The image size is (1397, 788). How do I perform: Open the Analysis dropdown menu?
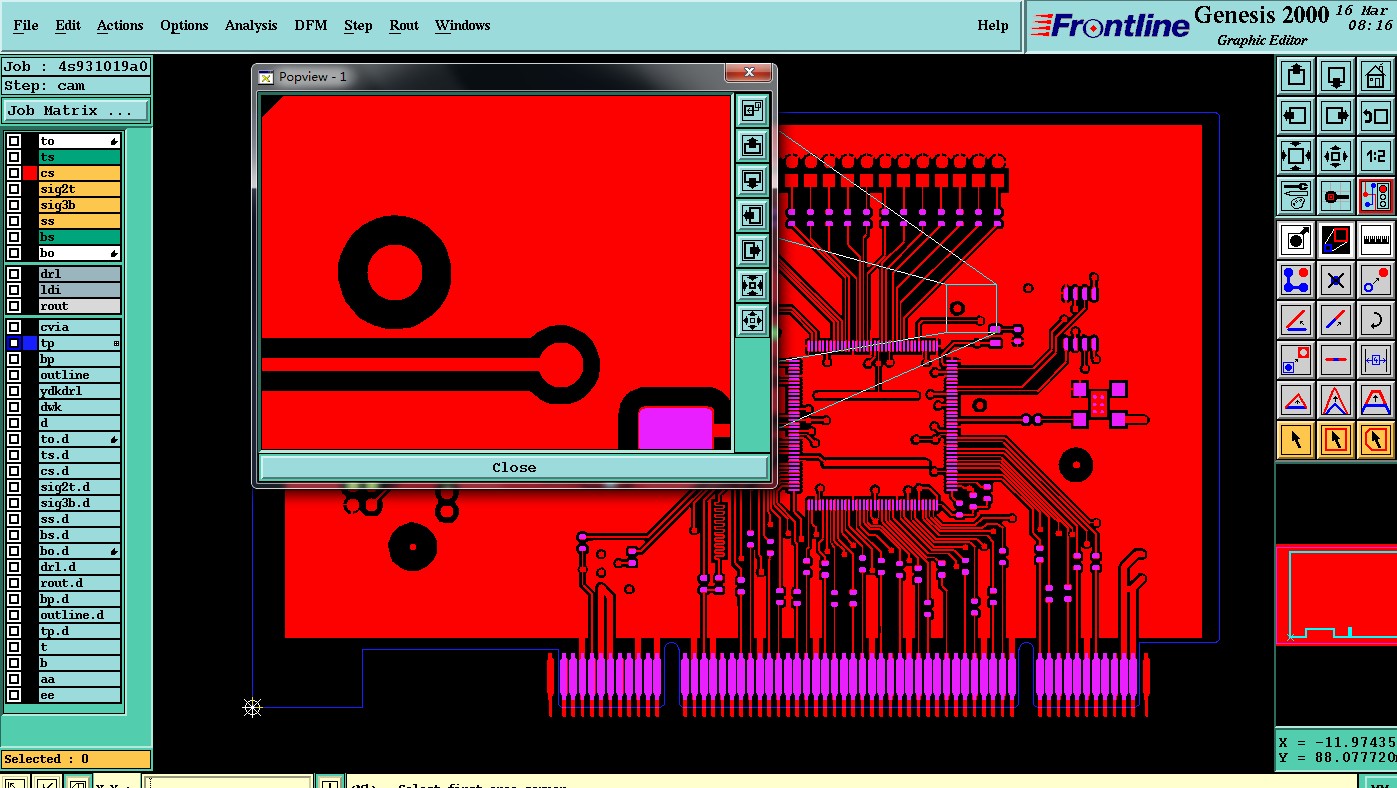point(251,25)
